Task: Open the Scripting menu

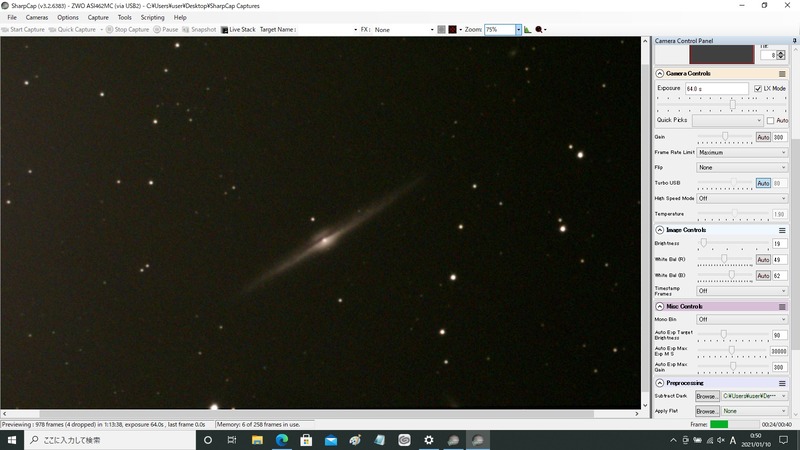Action: (x=153, y=17)
